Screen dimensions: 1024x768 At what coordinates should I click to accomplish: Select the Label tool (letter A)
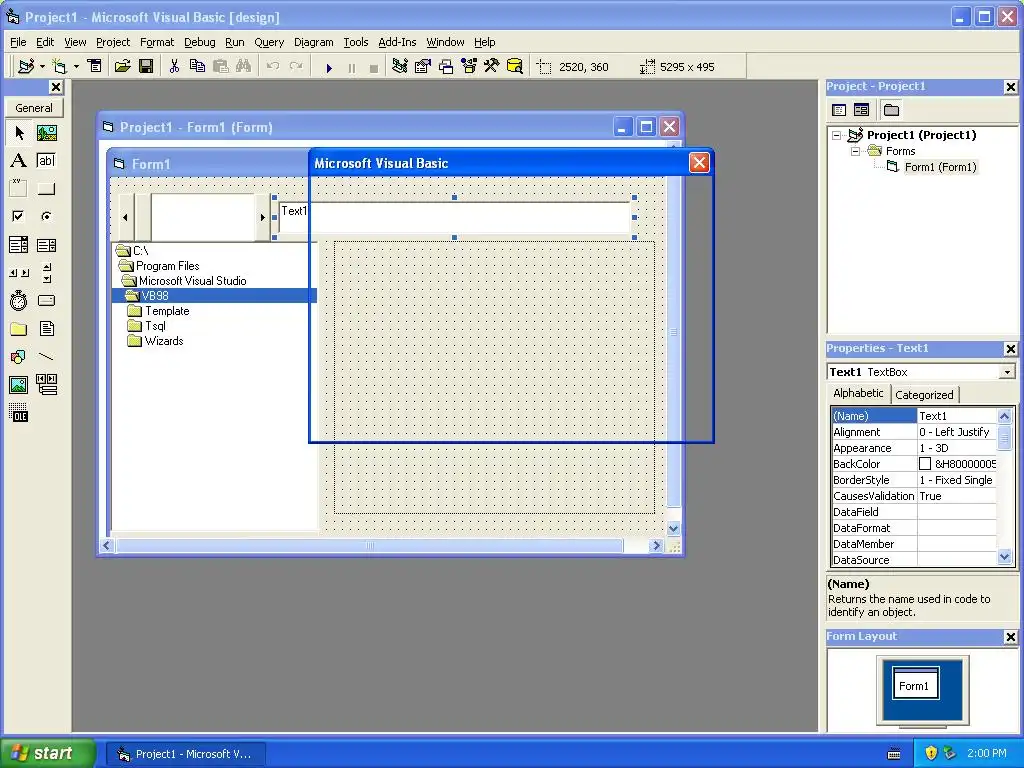pos(19,161)
